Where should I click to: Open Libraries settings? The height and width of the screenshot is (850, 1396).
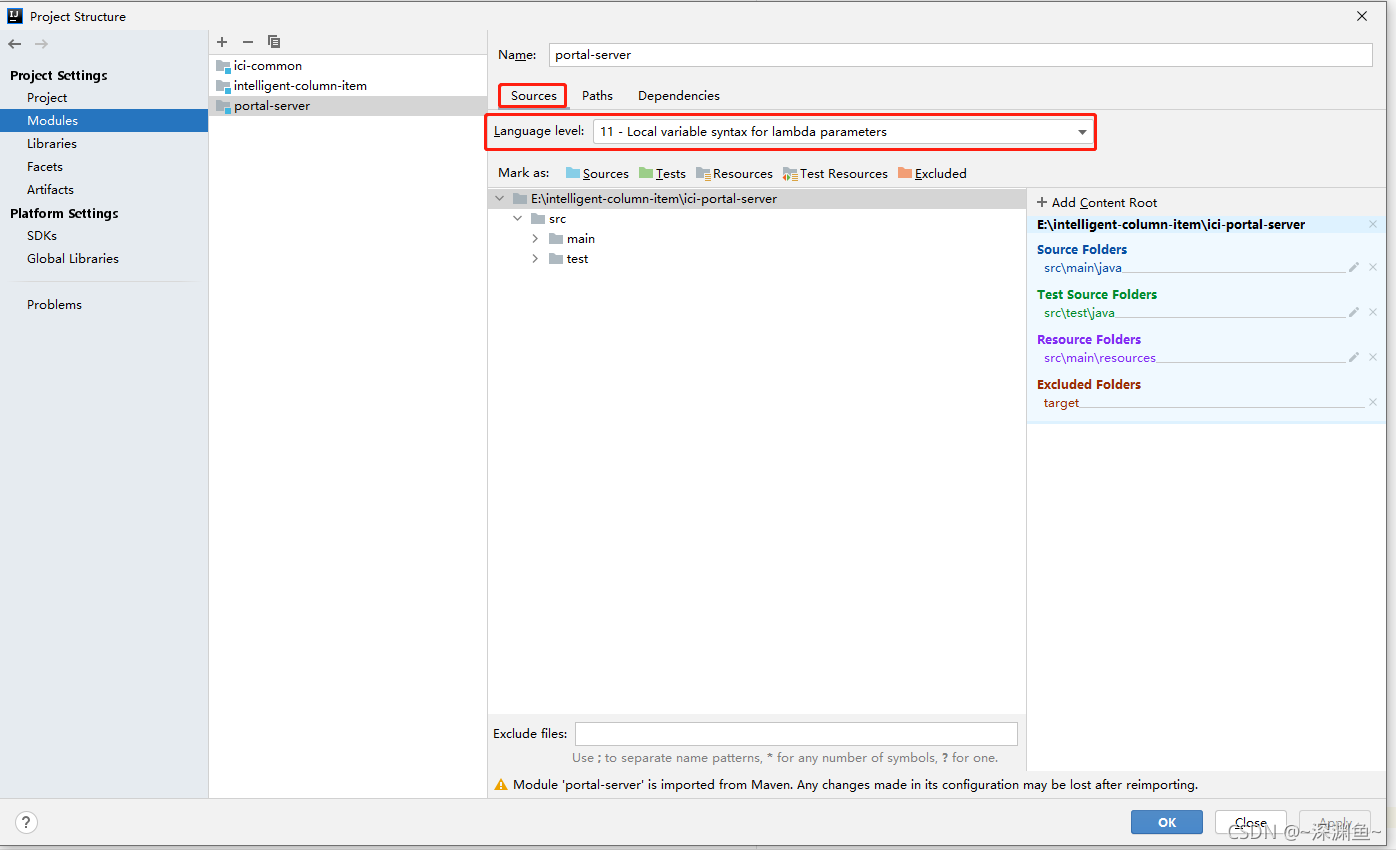tap(52, 143)
